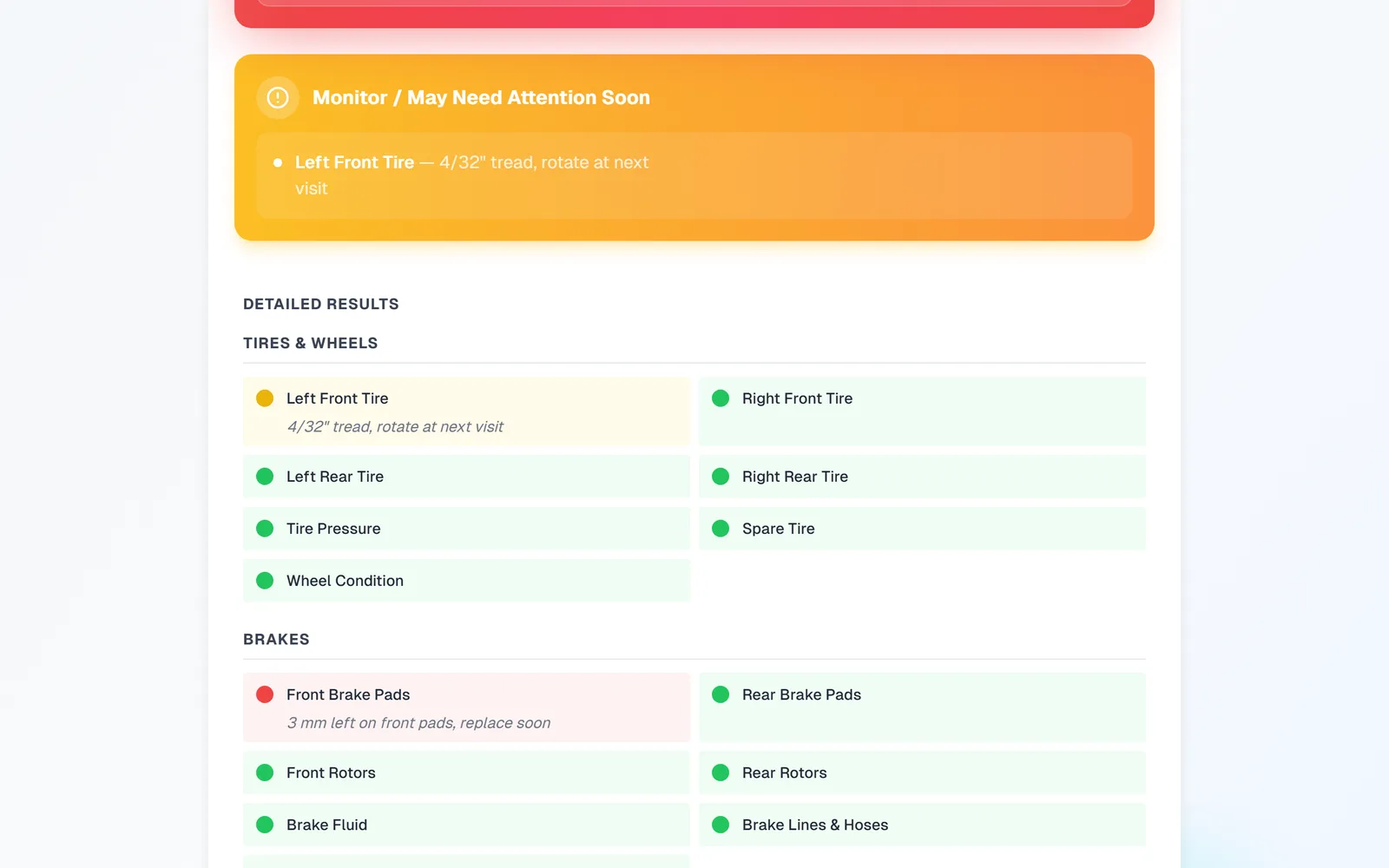
Task: Click the 4/32" tread note under Left Front Tire
Action: tap(396, 427)
